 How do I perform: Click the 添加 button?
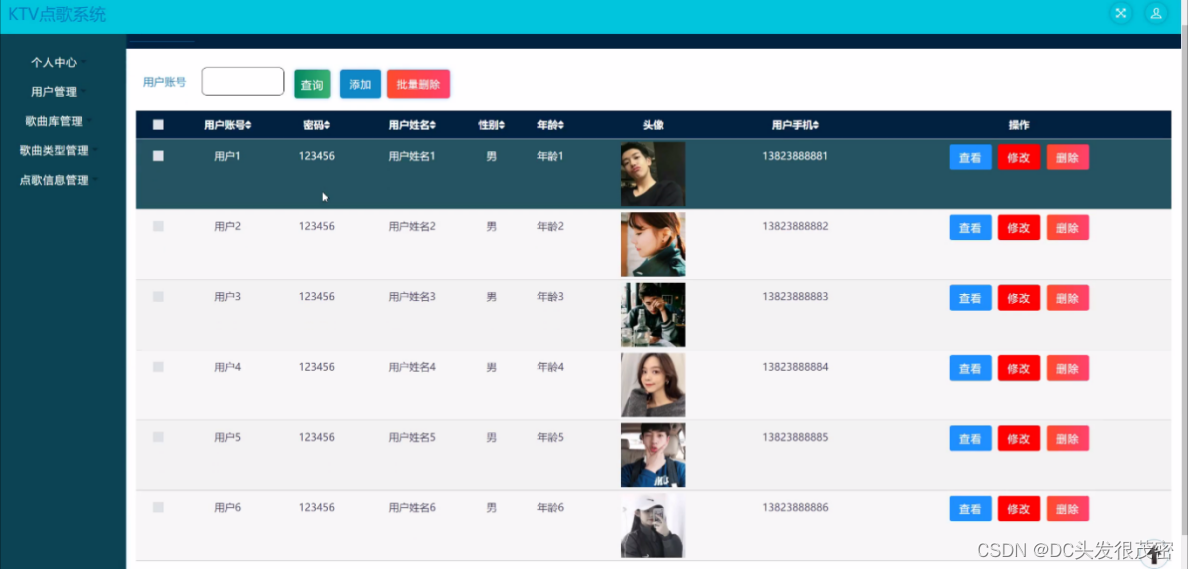tap(360, 84)
